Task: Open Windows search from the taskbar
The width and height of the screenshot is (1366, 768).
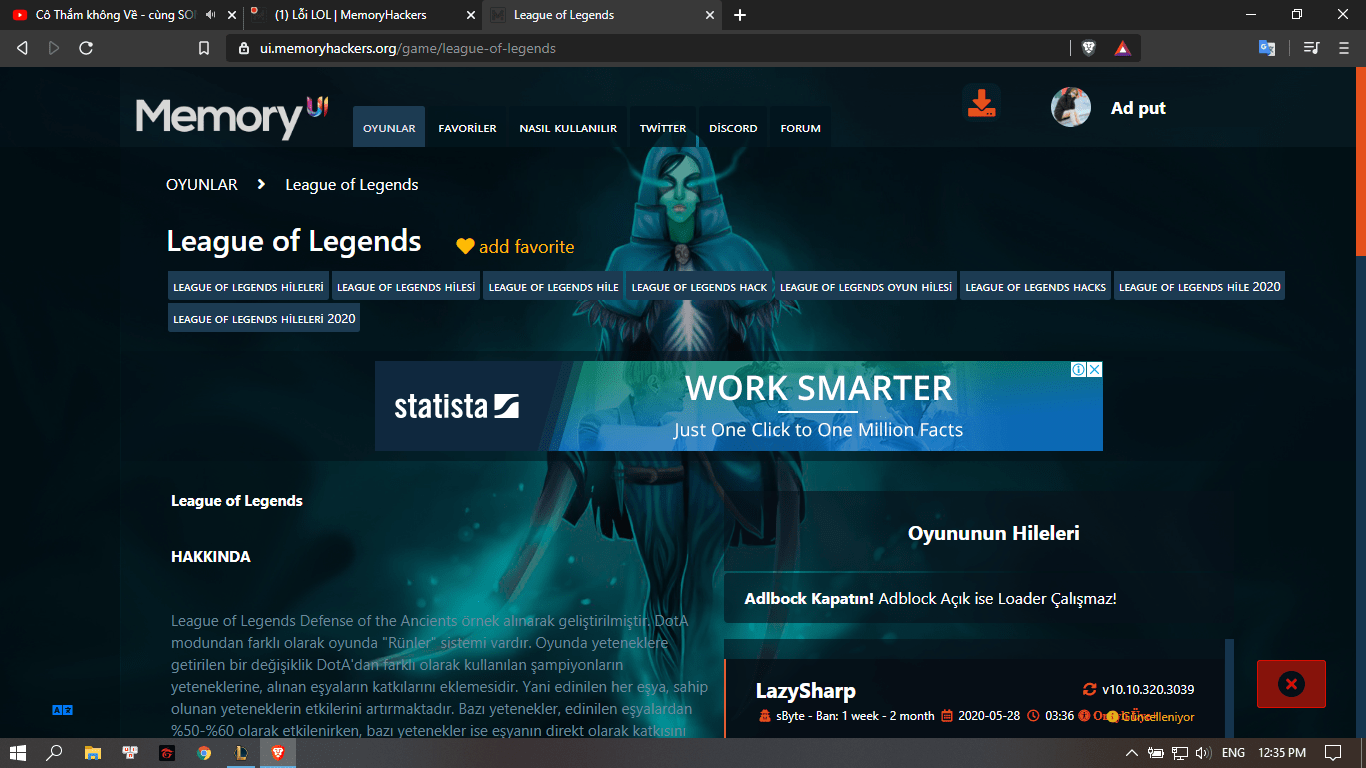Action: [x=55, y=752]
